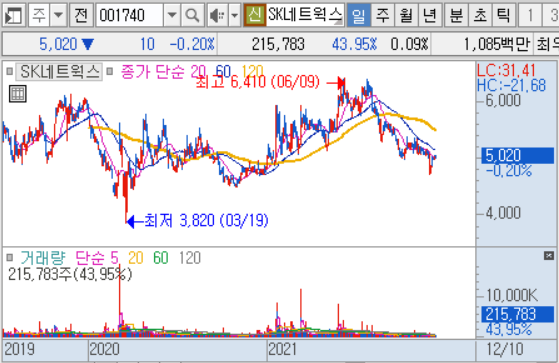
Task: Click the 신 badge icon
Action: click(255, 15)
